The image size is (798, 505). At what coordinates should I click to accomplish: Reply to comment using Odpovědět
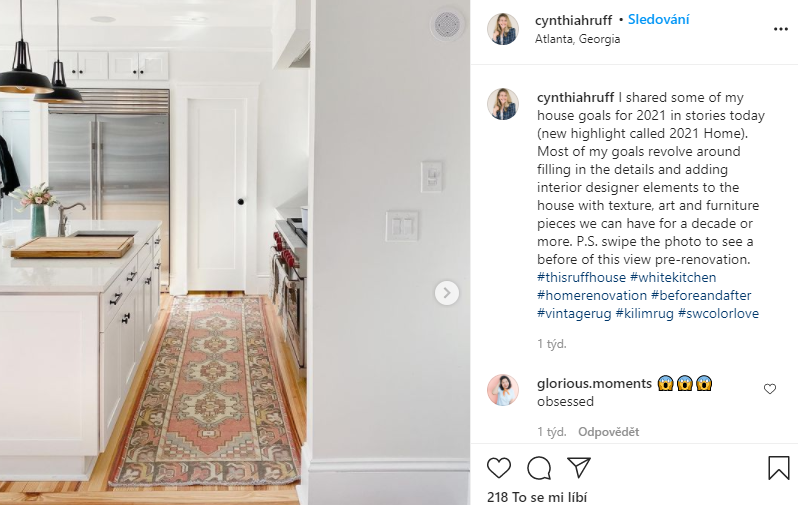tap(608, 432)
